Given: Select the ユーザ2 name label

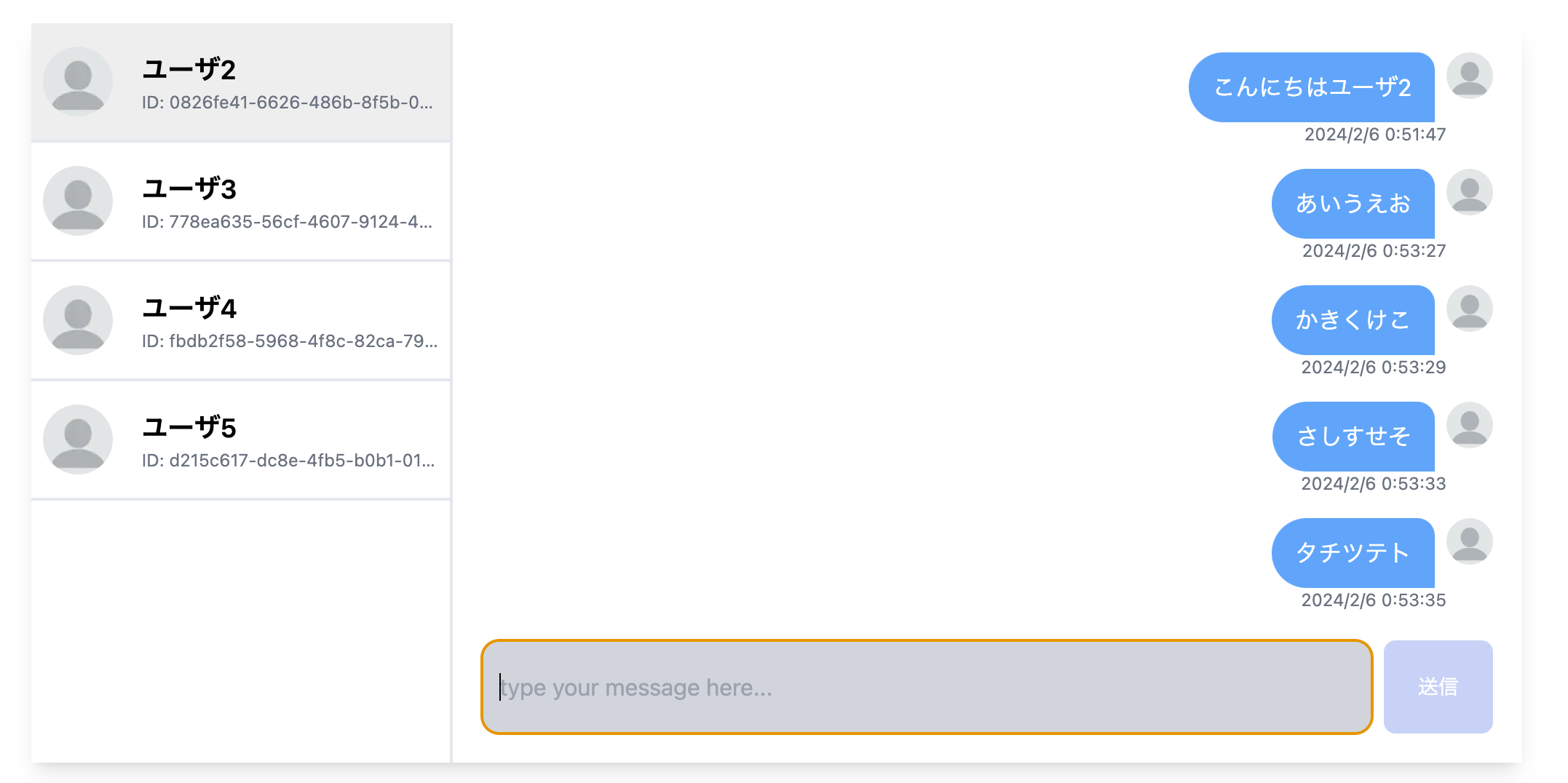Looking at the screenshot, I should coord(189,70).
